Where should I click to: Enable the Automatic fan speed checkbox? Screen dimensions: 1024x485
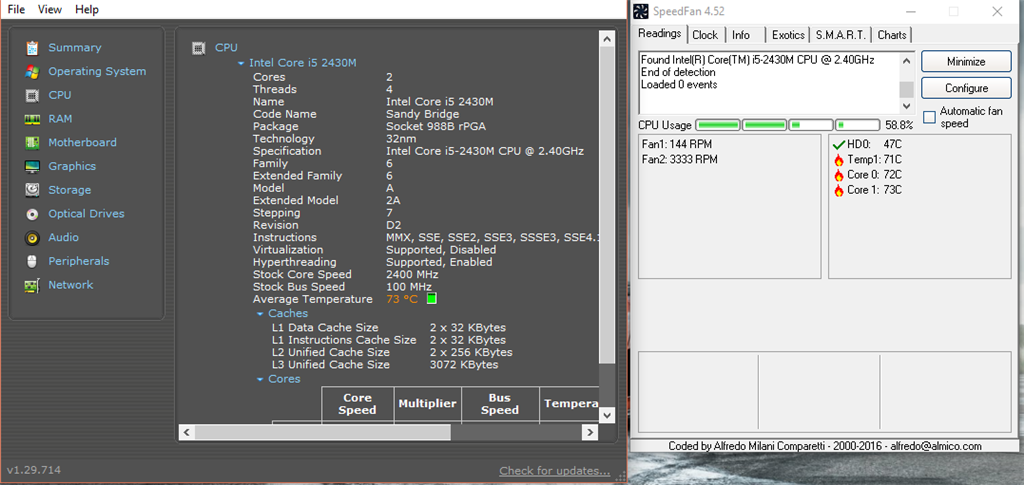pos(929,117)
